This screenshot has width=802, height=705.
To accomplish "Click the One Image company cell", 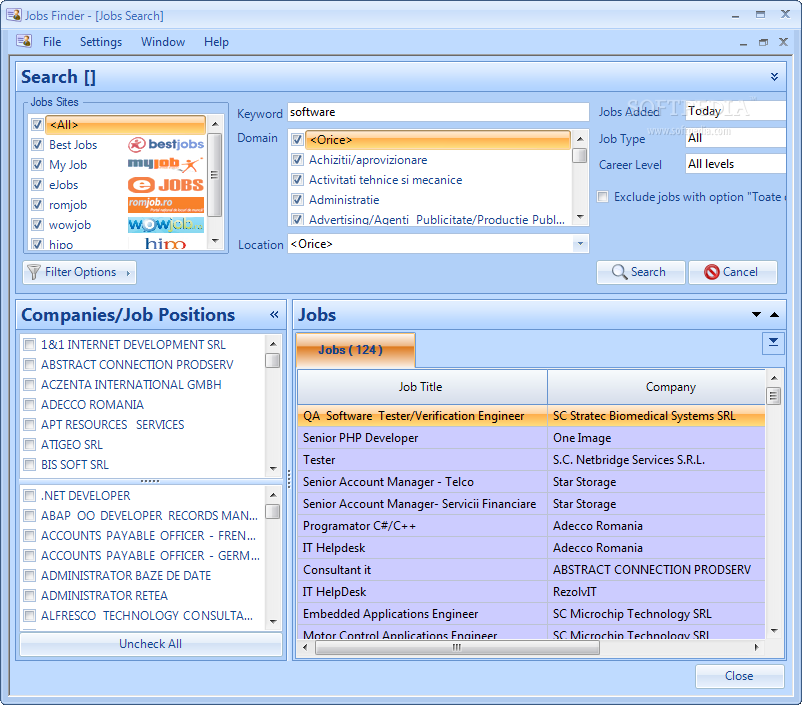I will (x=656, y=438).
